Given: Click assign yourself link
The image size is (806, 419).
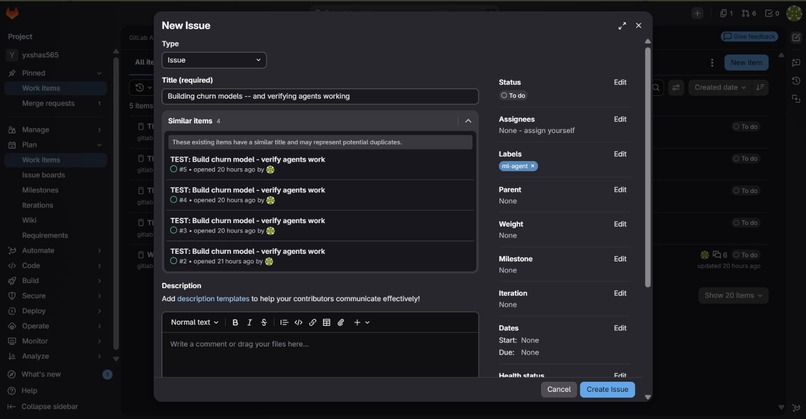Looking at the screenshot, I should pyautogui.click(x=549, y=131).
